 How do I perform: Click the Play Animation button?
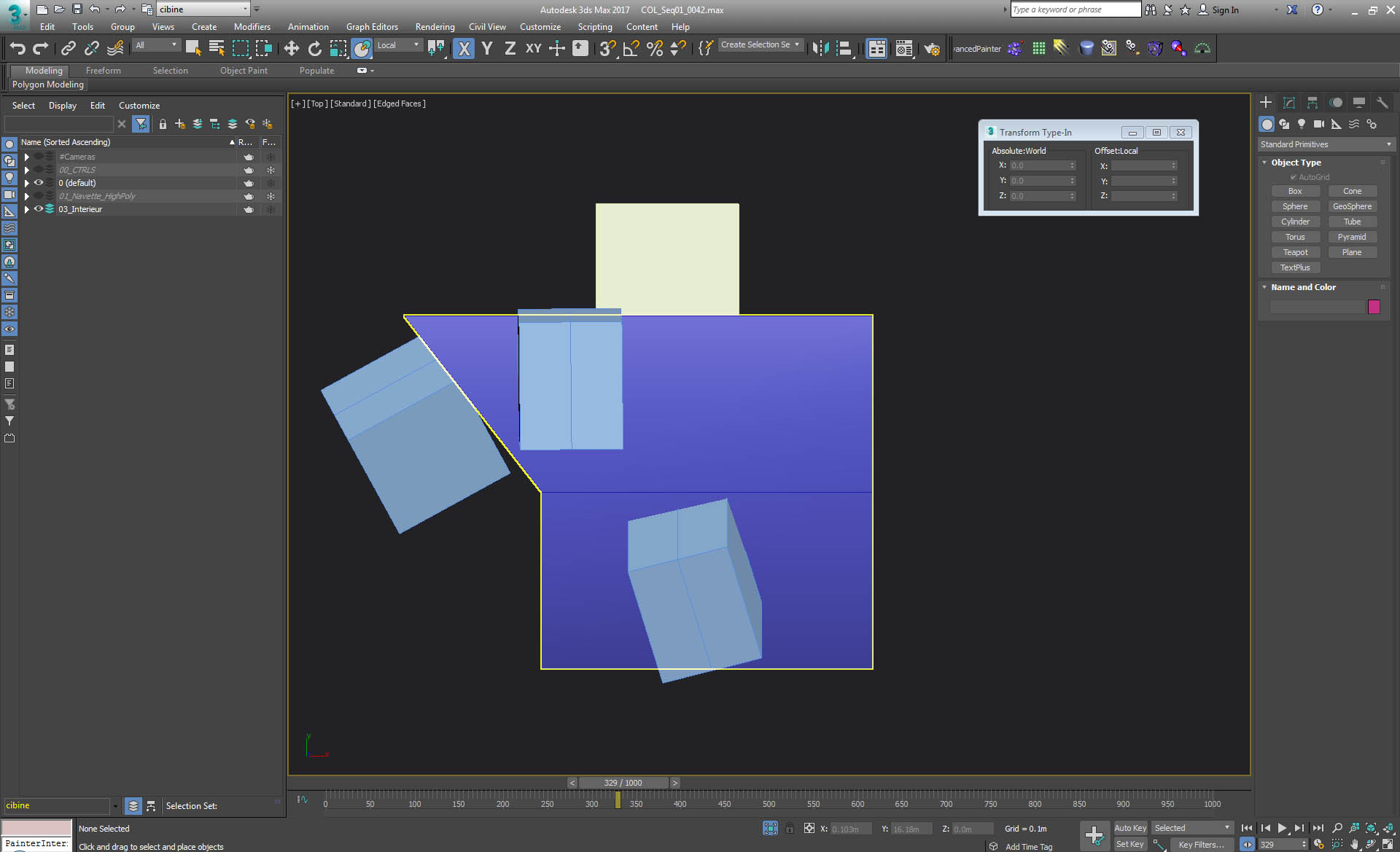coord(1282,828)
